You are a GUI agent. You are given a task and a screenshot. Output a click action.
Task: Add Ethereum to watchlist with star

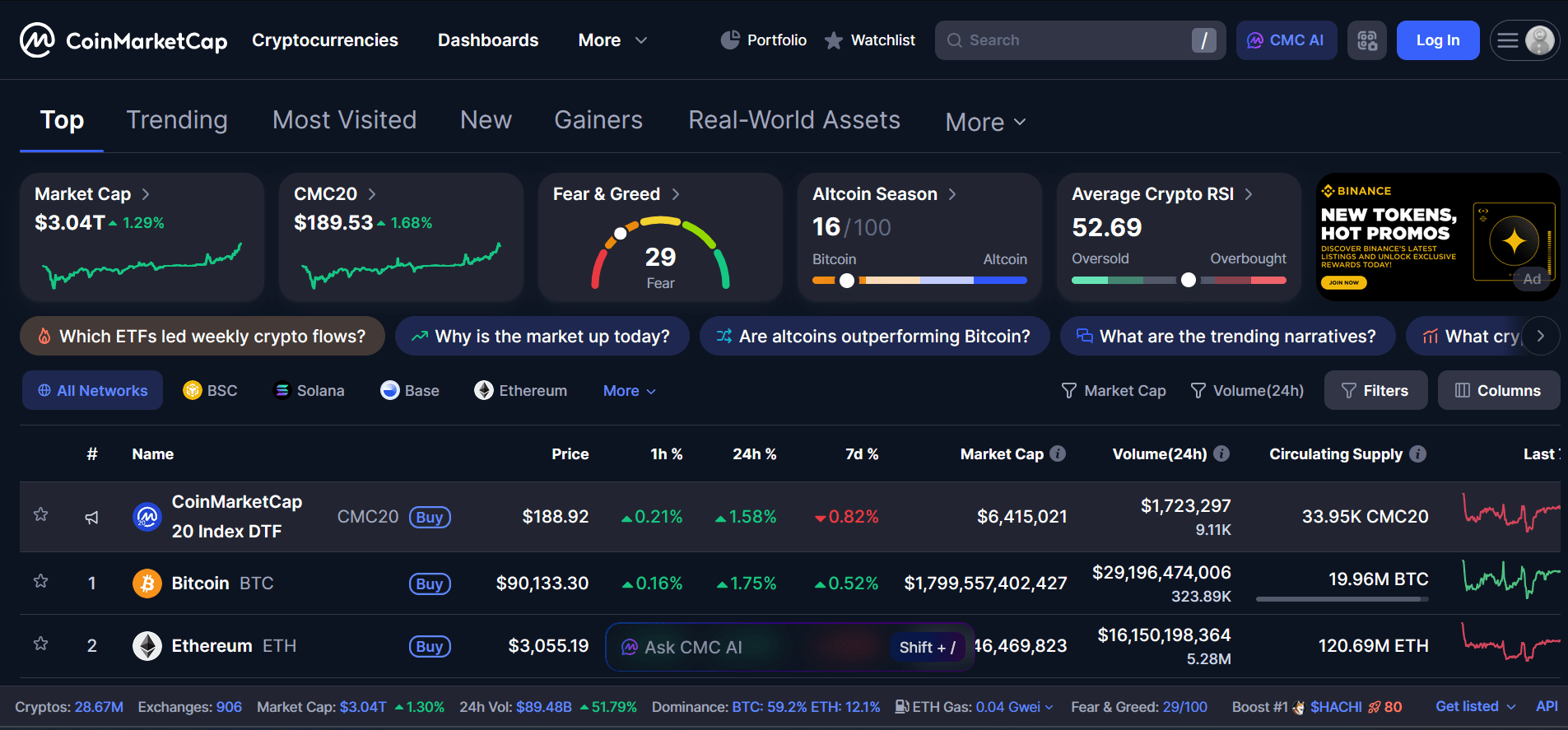[x=40, y=644]
